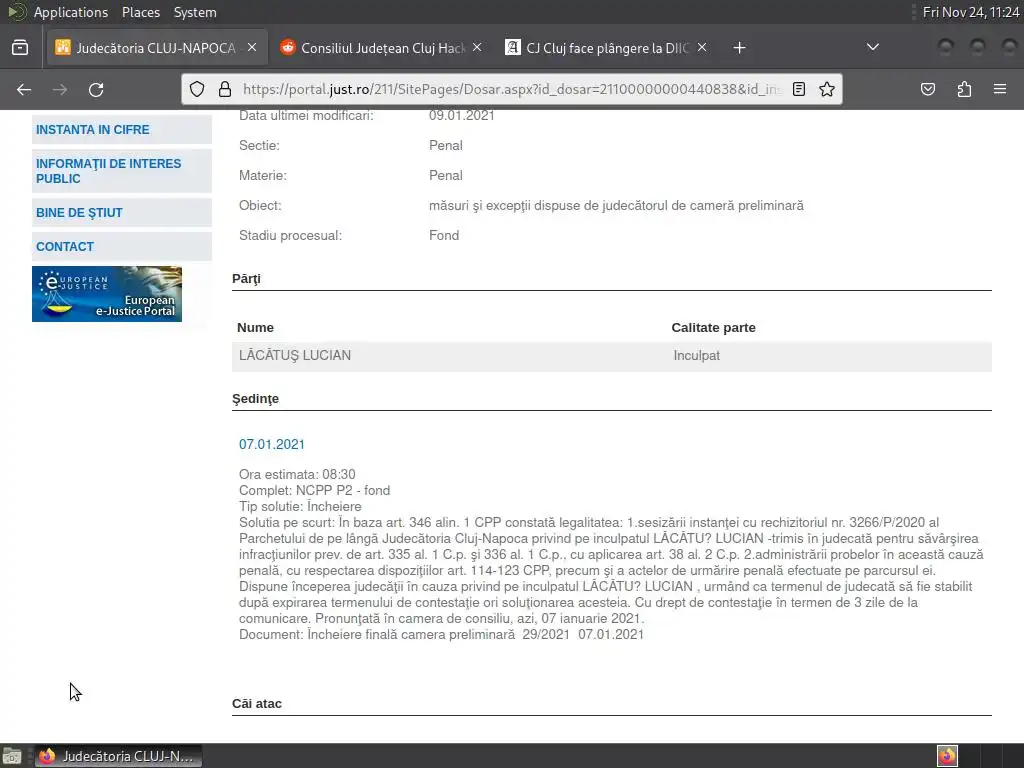Open INSTANTA IN CIFRE sidebar link
Viewport: 1024px width, 768px height.
click(121, 129)
